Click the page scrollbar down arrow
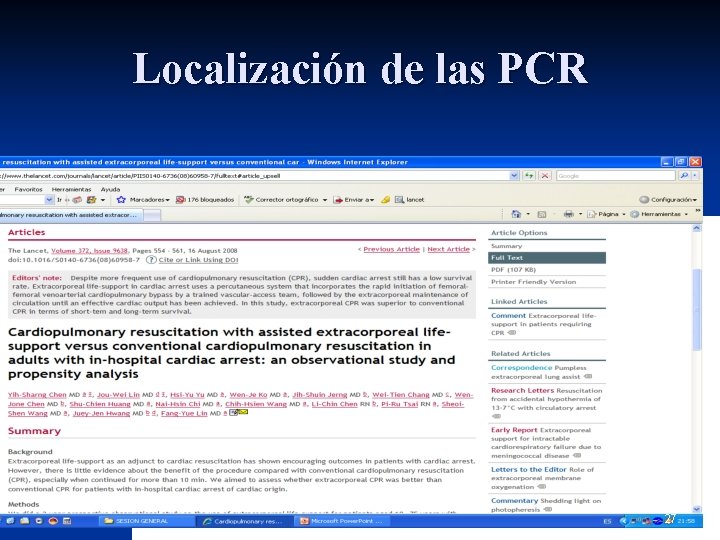The height and width of the screenshot is (540, 720). click(x=697, y=509)
